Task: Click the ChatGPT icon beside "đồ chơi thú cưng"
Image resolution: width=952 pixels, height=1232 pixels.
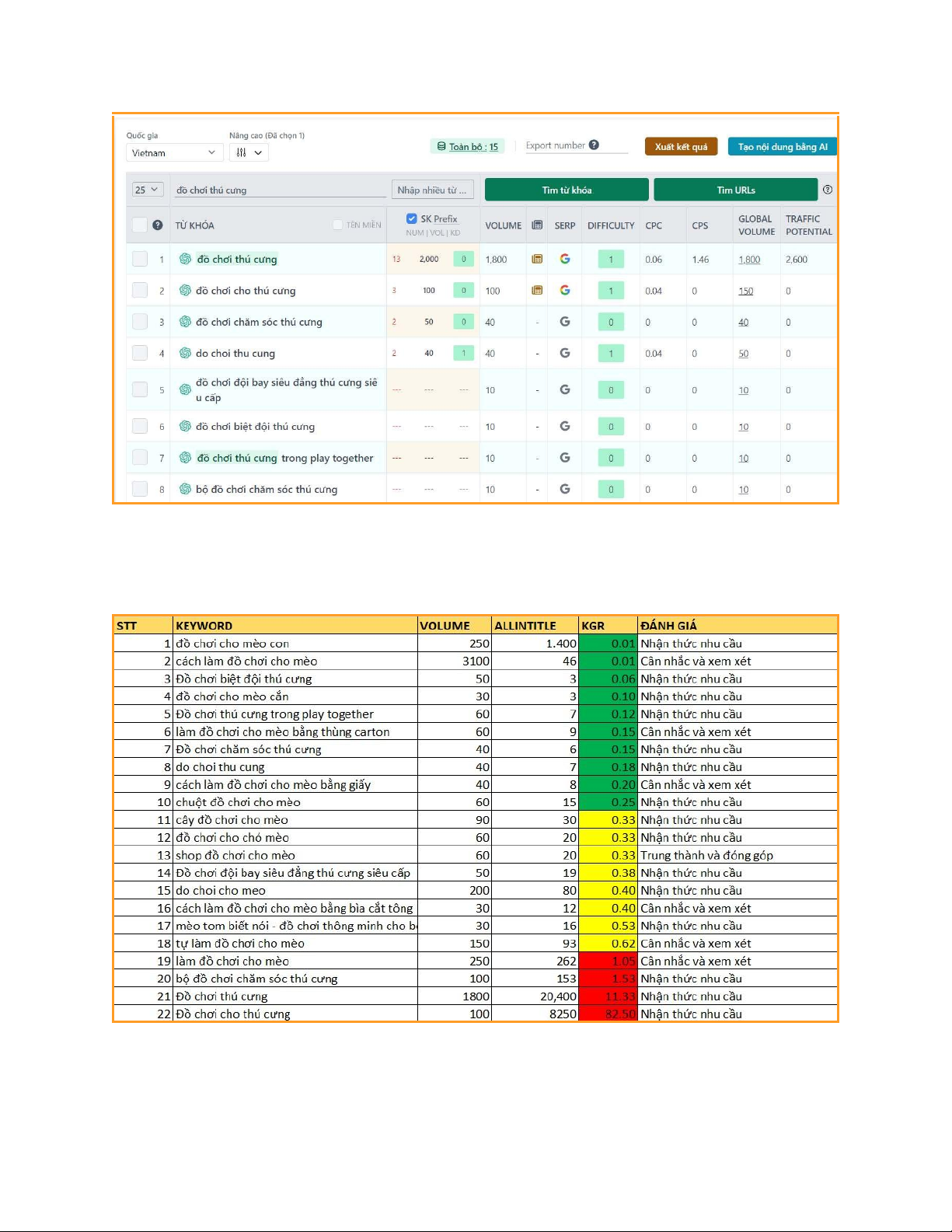Action: coord(185,259)
